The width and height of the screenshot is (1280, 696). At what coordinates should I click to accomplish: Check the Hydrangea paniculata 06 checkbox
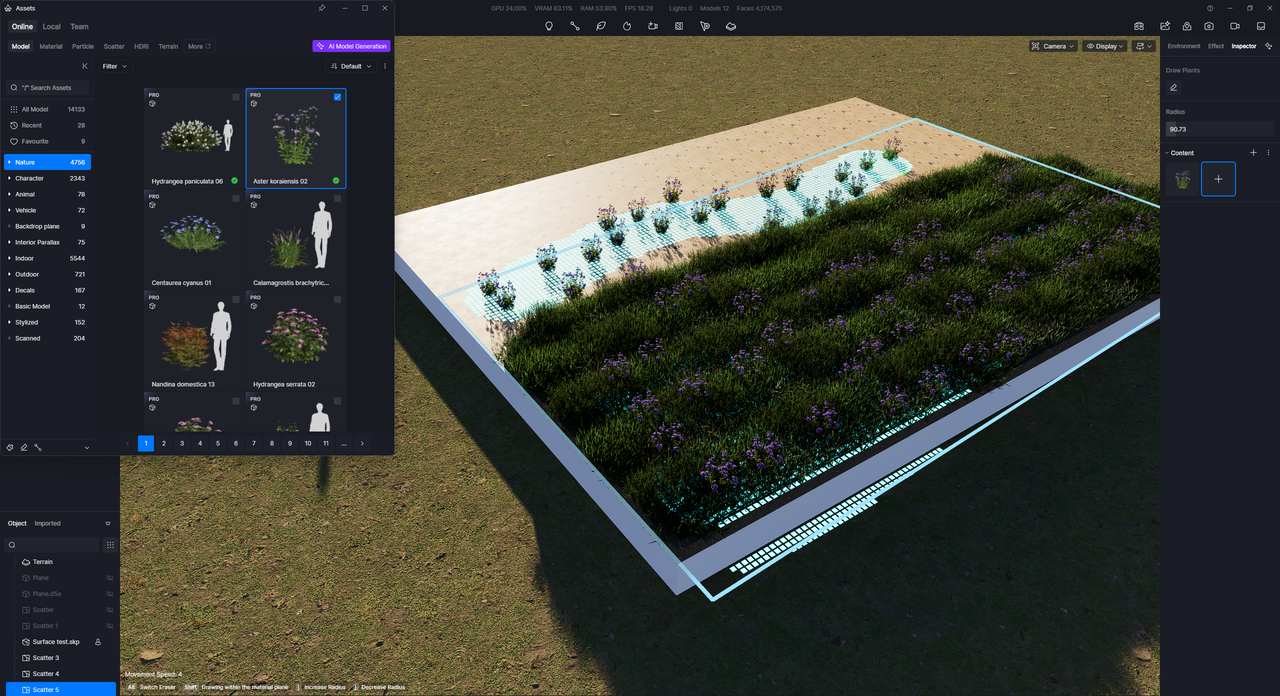pyautogui.click(x=236, y=97)
